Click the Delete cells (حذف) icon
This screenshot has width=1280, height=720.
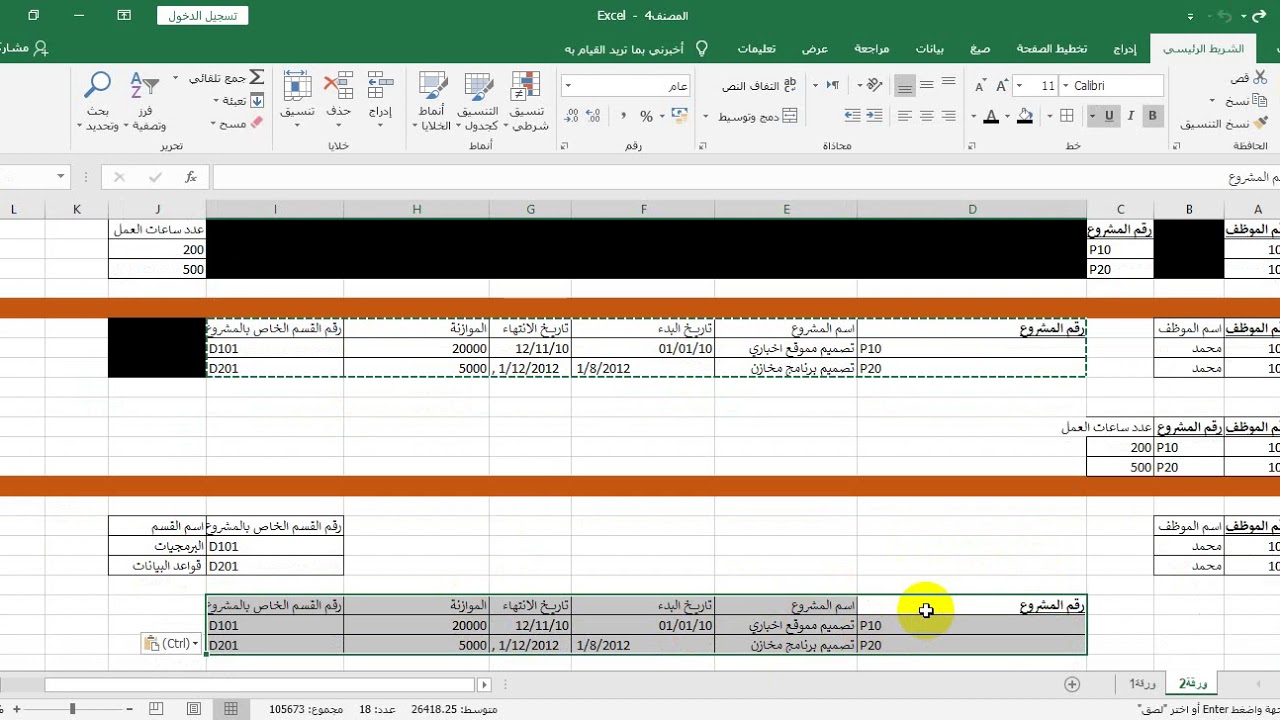(339, 86)
